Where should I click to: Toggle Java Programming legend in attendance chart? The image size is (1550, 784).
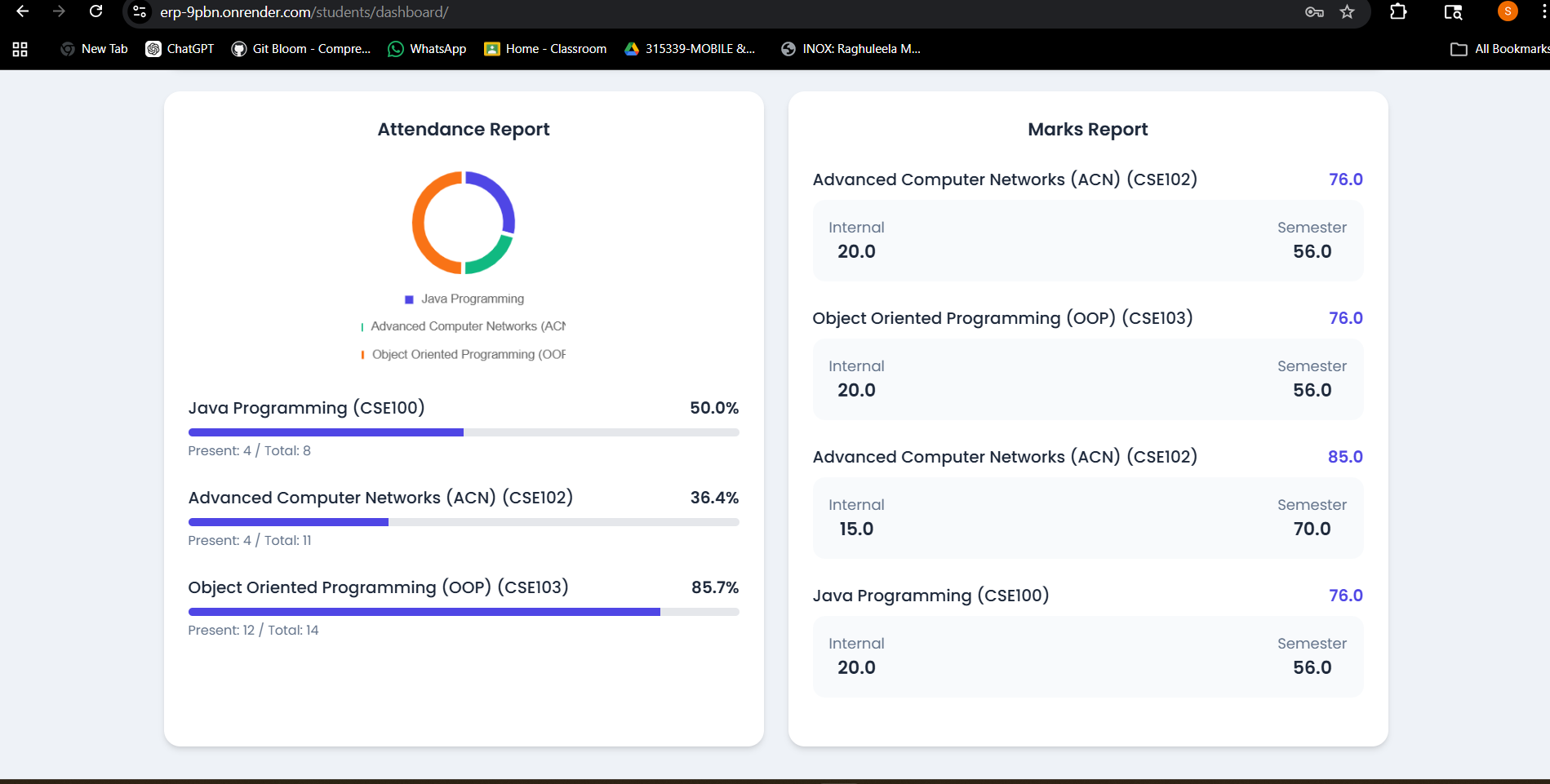(464, 299)
